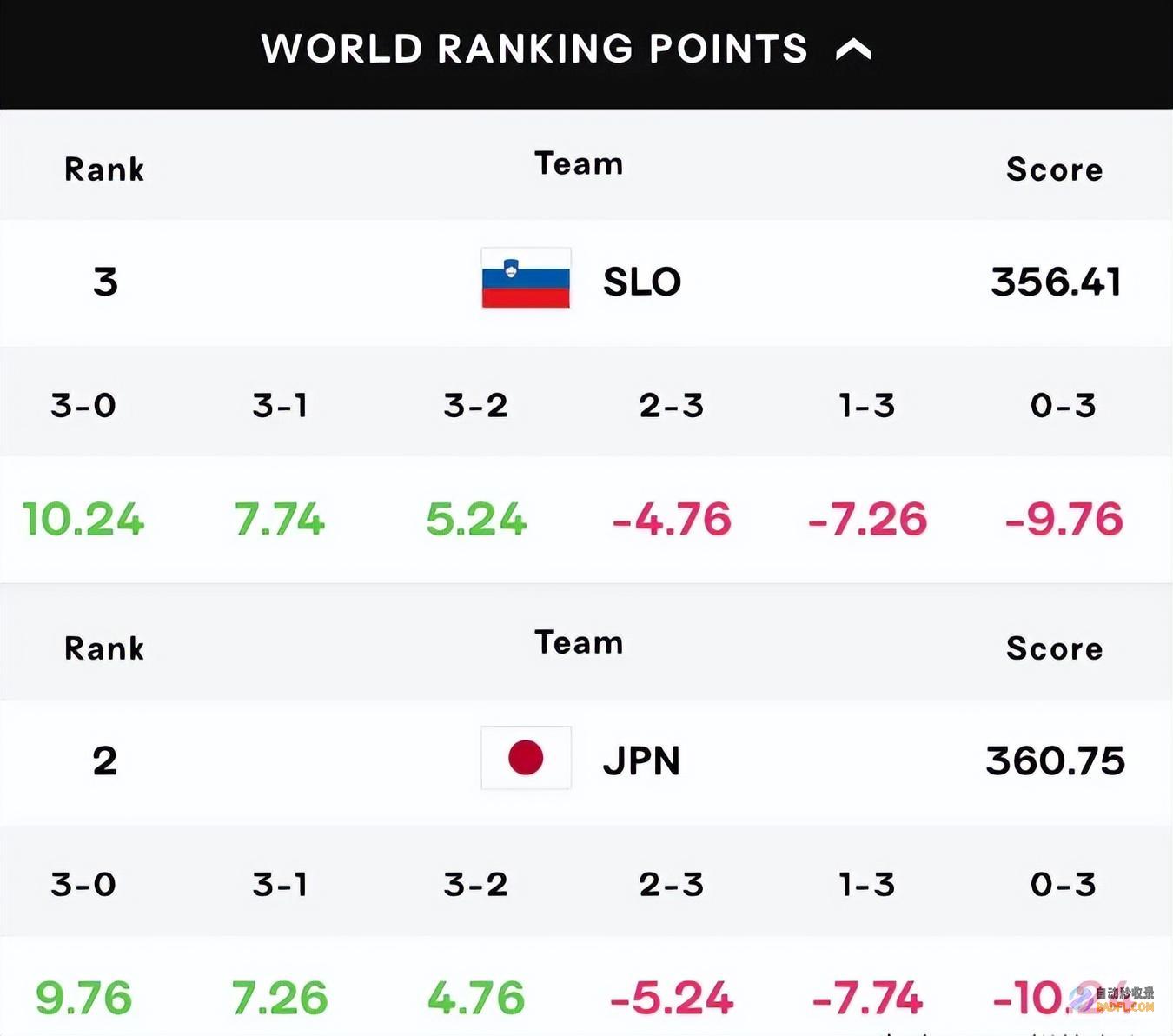The width and height of the screenshot is (1173, 1036).
Task: Click Slovenia's score 356.41
Action: 1056,282
